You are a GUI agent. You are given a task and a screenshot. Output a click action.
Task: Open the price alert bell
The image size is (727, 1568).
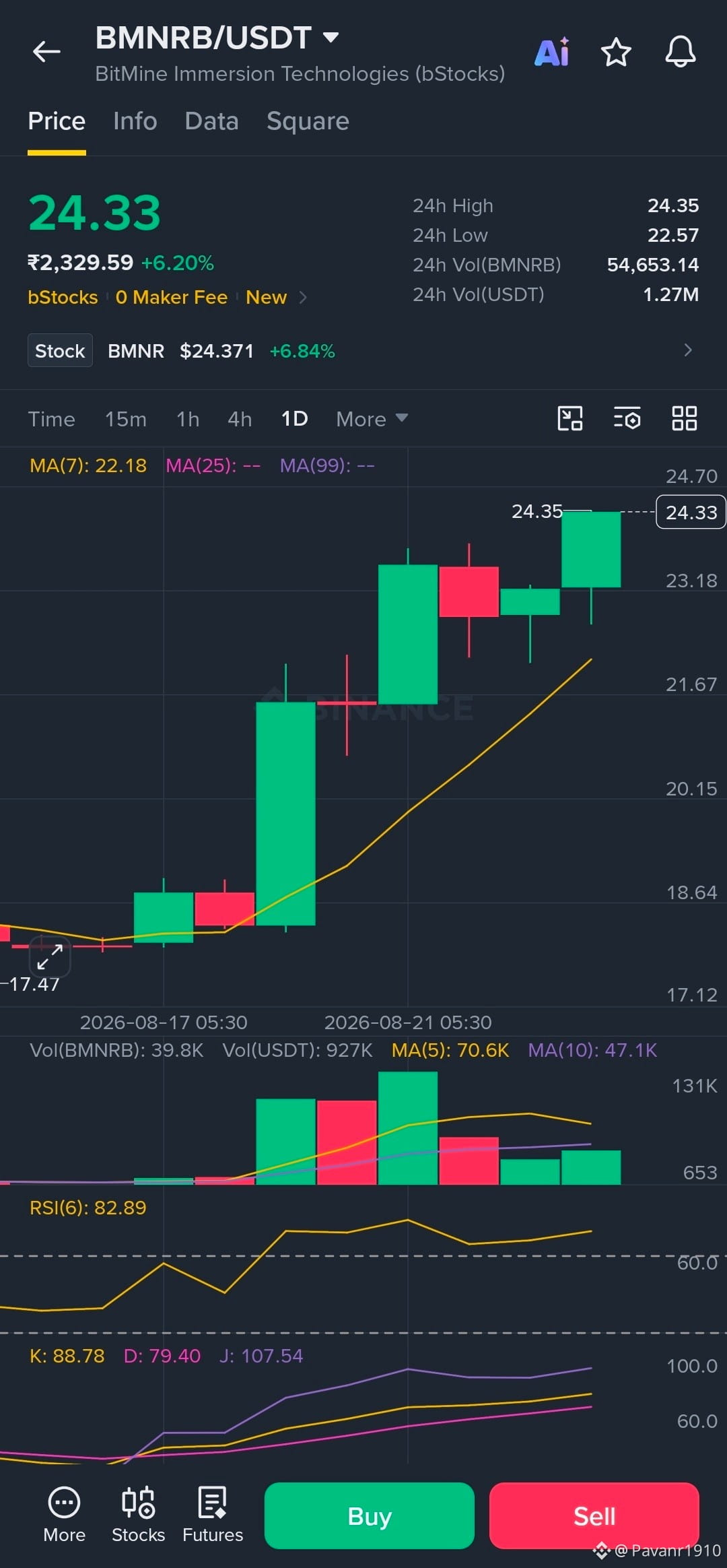coord(681,52)
